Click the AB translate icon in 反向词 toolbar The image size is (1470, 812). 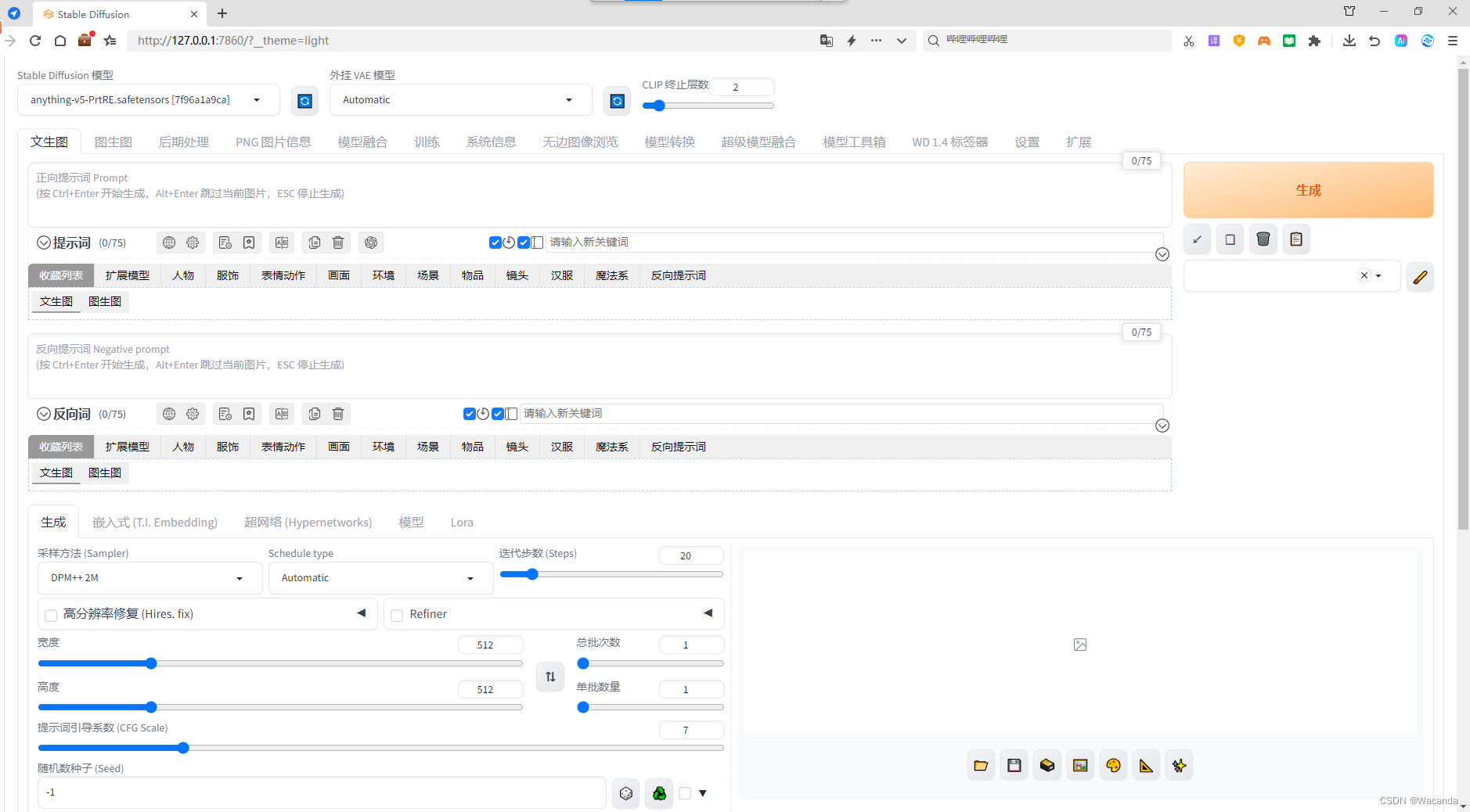[282, 414]
